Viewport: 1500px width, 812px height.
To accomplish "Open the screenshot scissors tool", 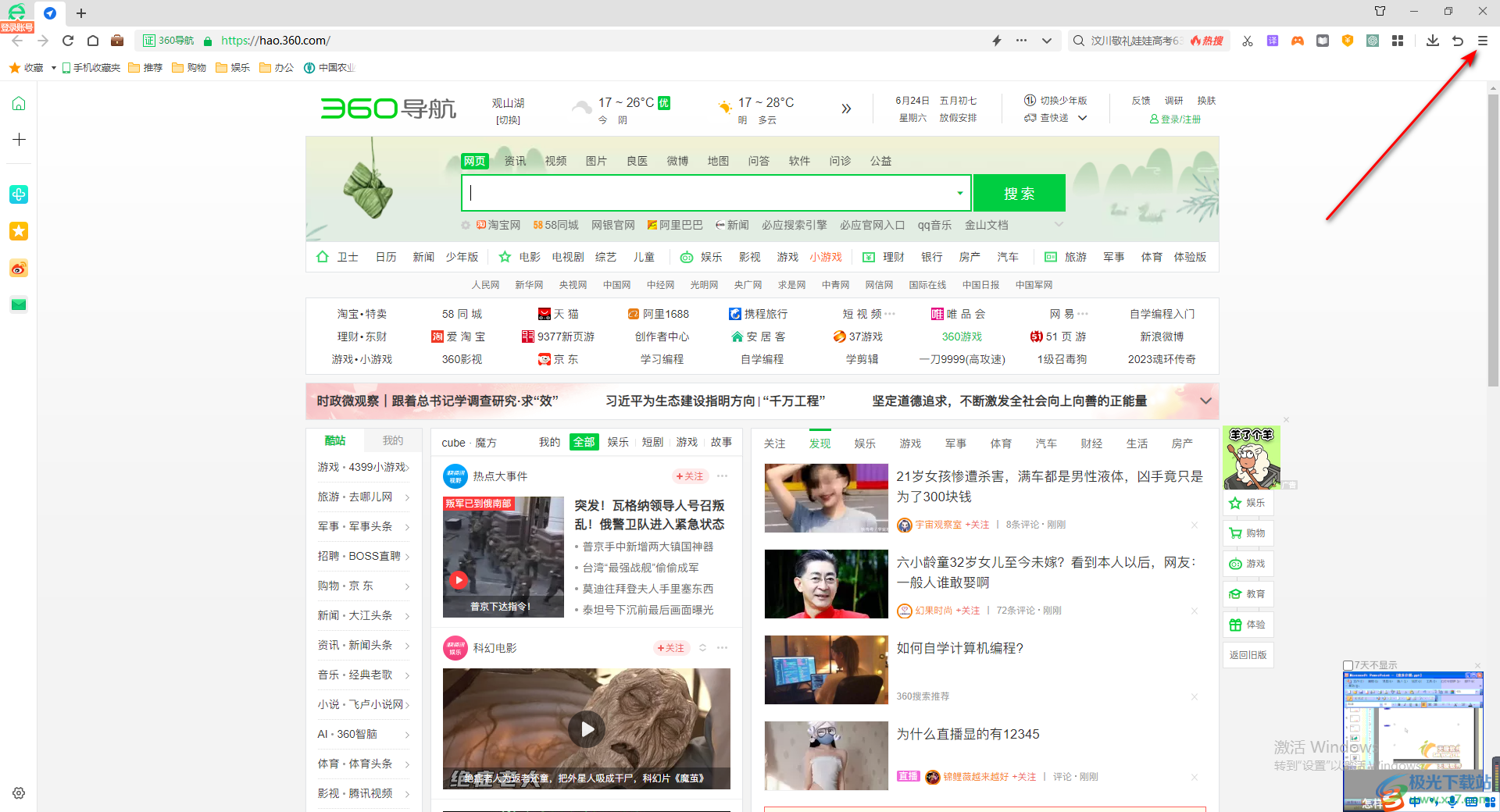I will 1248,41.
